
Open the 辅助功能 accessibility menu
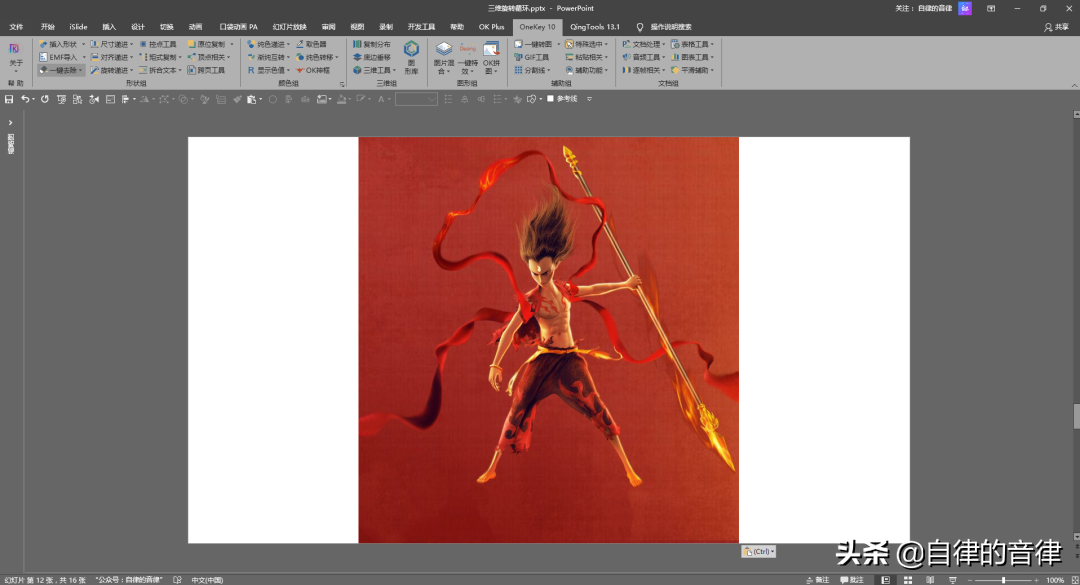click(588, 70)
